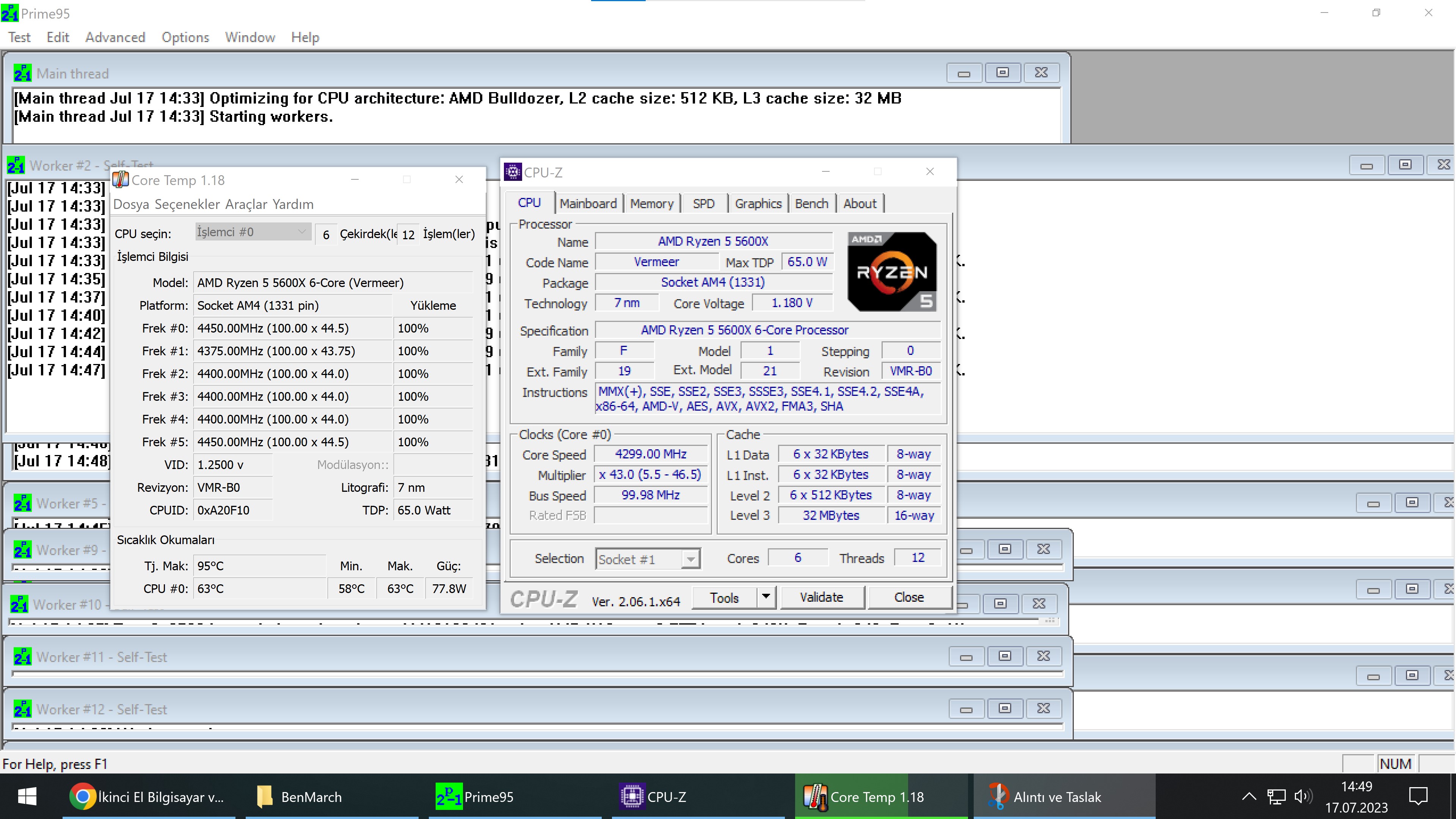Open the Socket #1 selection dropdown in CPU-Z
Image resolution: width=1456 pixels, height=819 pixels.
648,559
